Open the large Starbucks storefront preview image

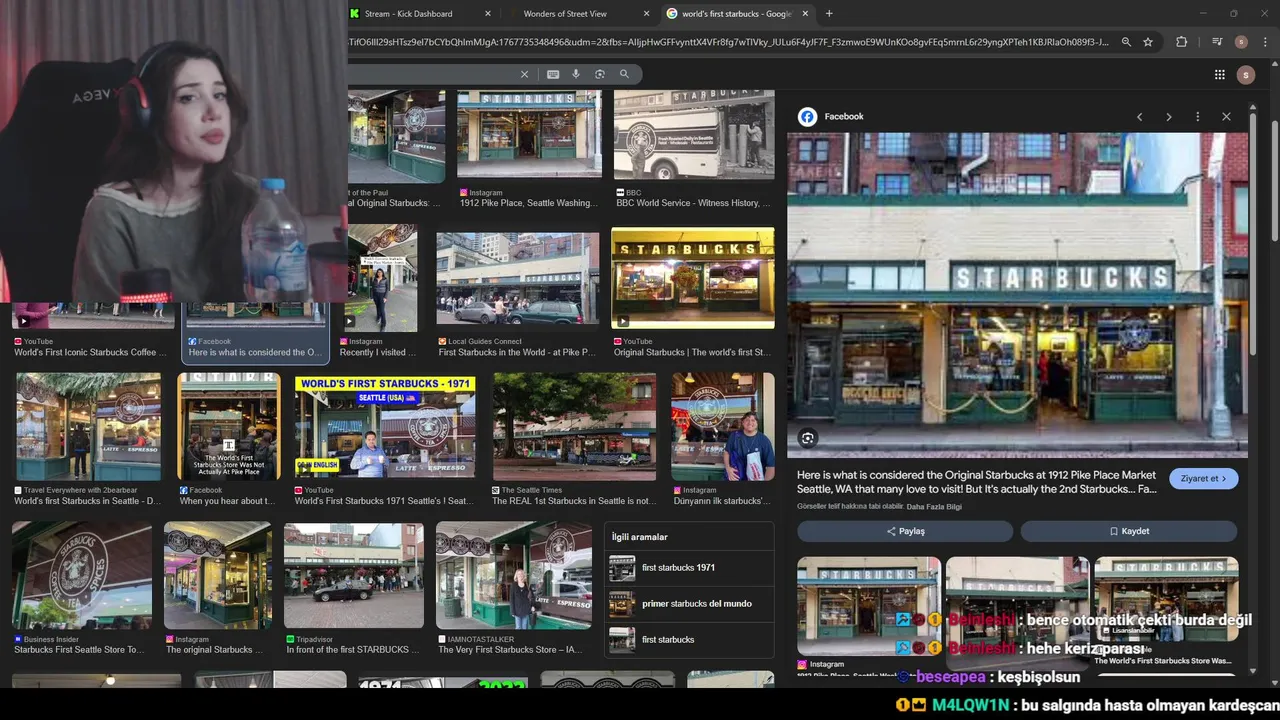[x=1017, y=295]
